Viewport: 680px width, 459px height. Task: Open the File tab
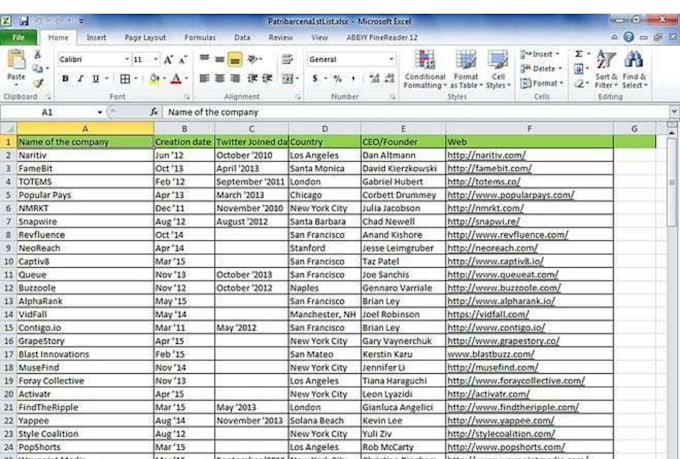[x=19, y=38]
